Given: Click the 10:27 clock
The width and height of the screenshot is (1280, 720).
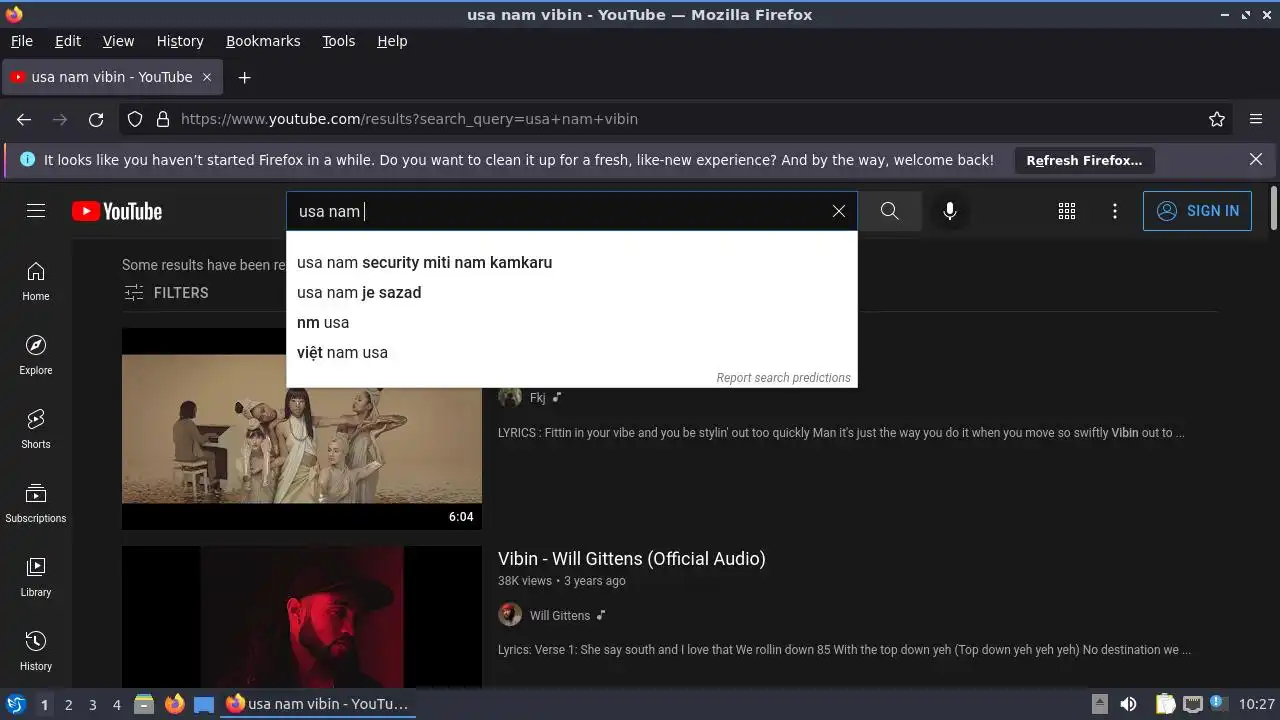Looking at the screenshot, I should (x=1257, y=704).
